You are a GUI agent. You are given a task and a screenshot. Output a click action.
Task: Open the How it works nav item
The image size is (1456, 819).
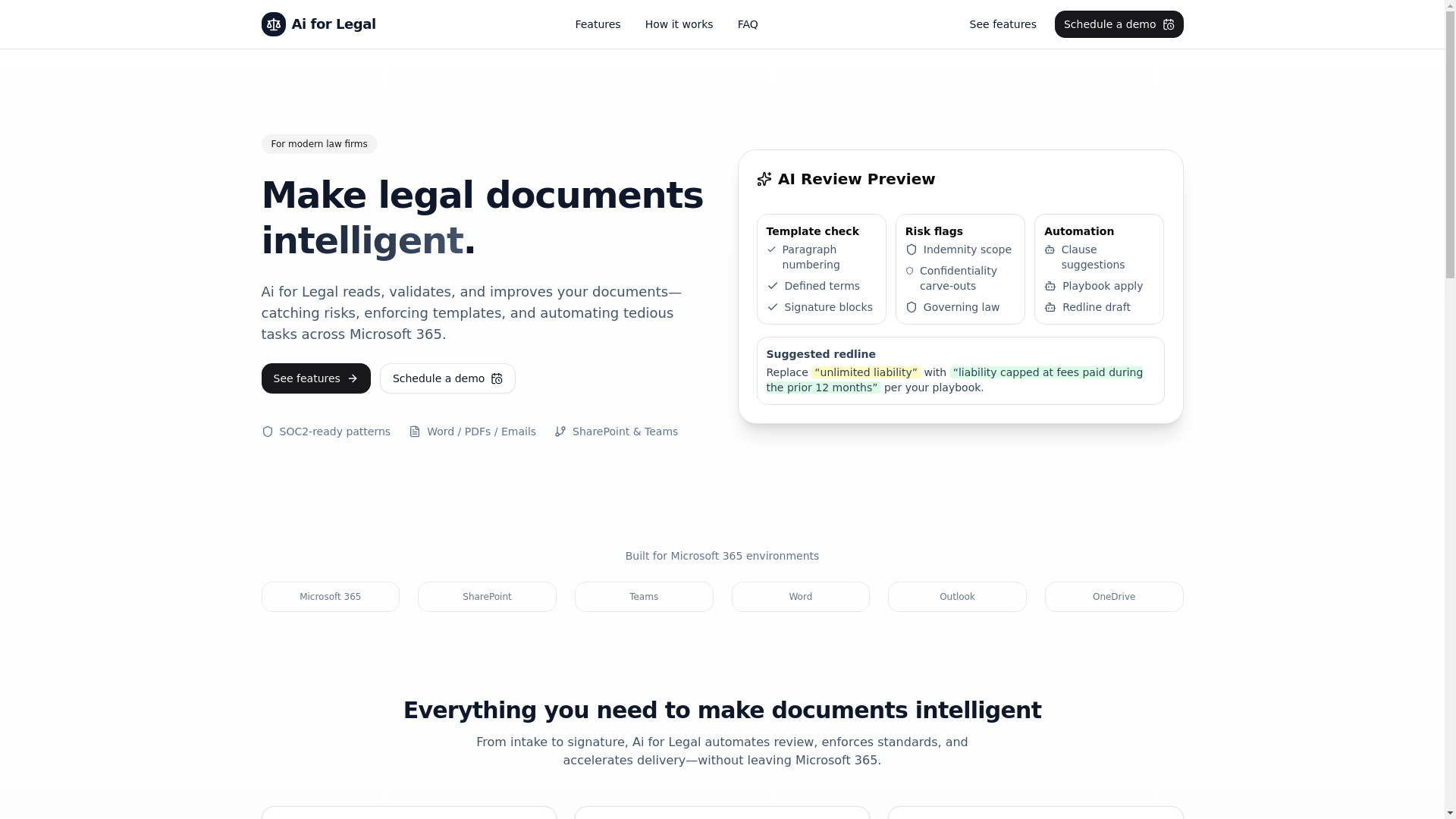click(679, 24)
